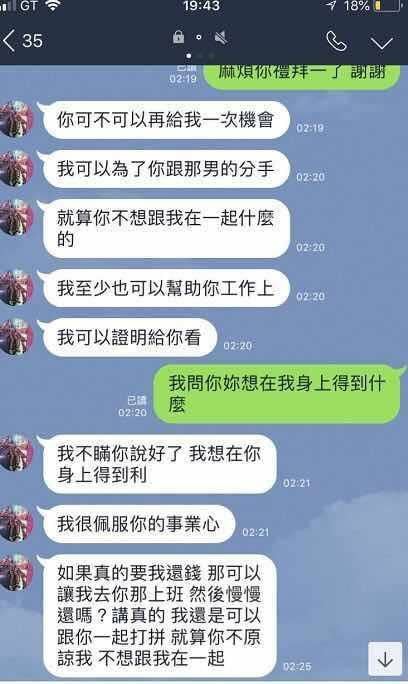Viewport: 408px width, 684px height.
Task: Select the message 我可以證明給你看
Action: [x=130, y=337]
